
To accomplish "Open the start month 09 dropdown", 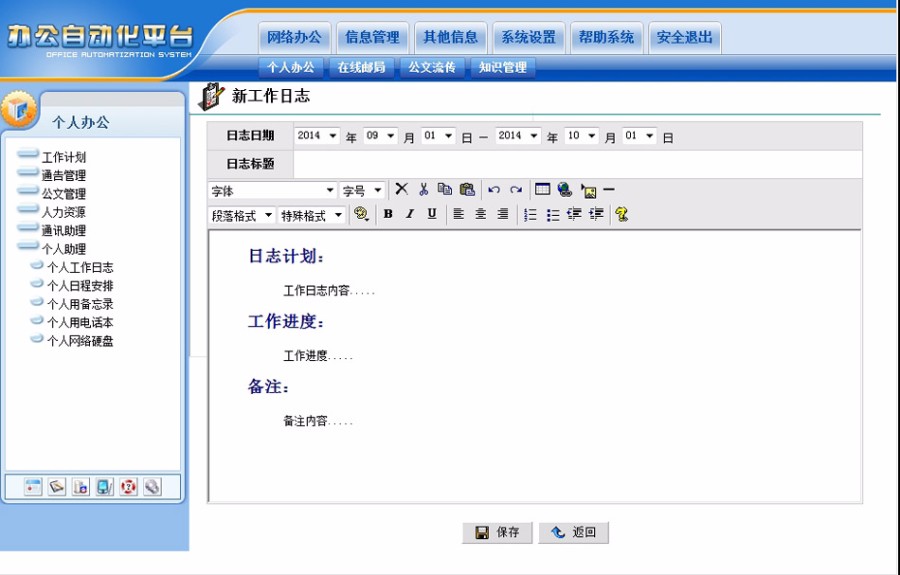I will [x=381, y=135].
